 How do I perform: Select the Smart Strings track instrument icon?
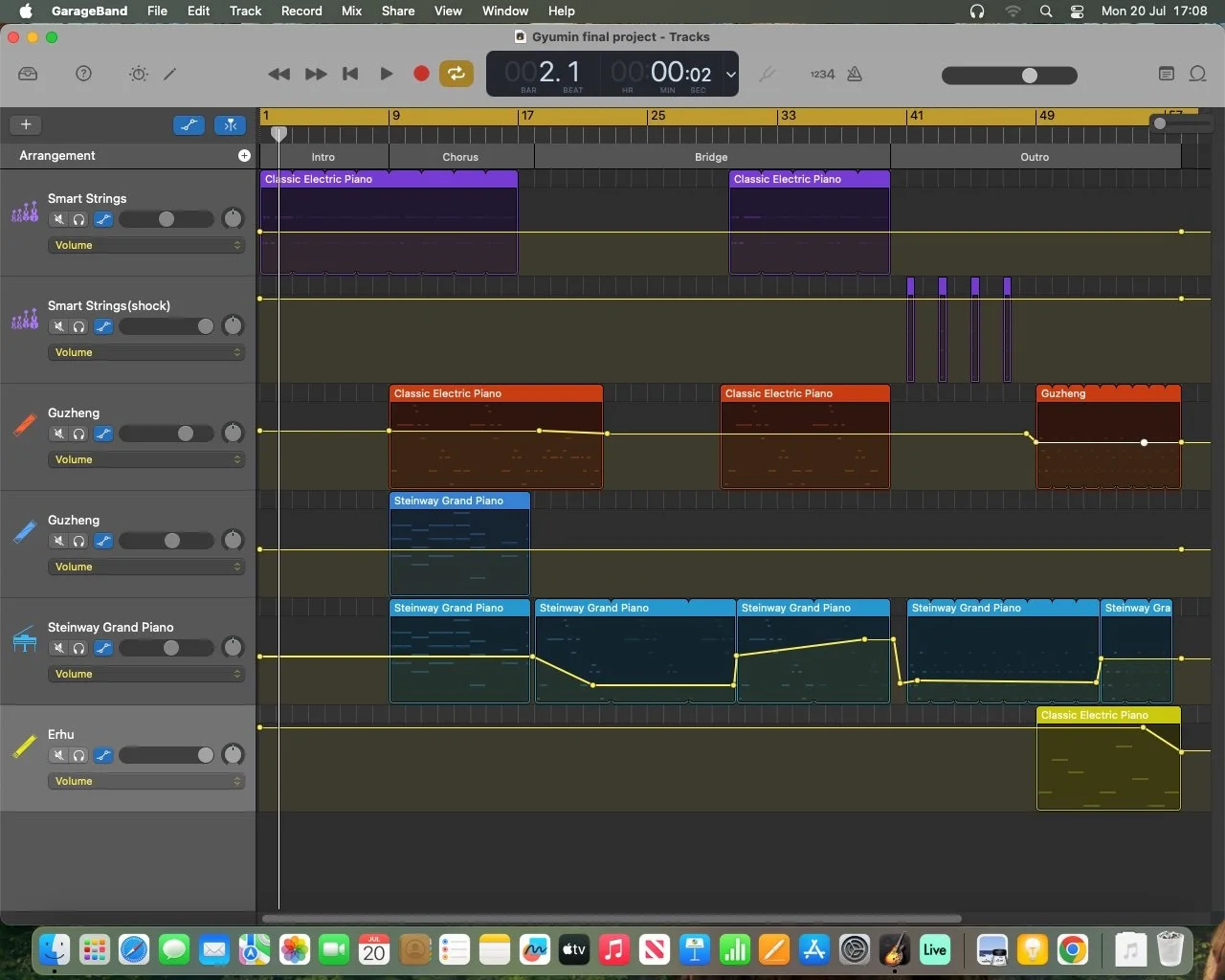25,212
